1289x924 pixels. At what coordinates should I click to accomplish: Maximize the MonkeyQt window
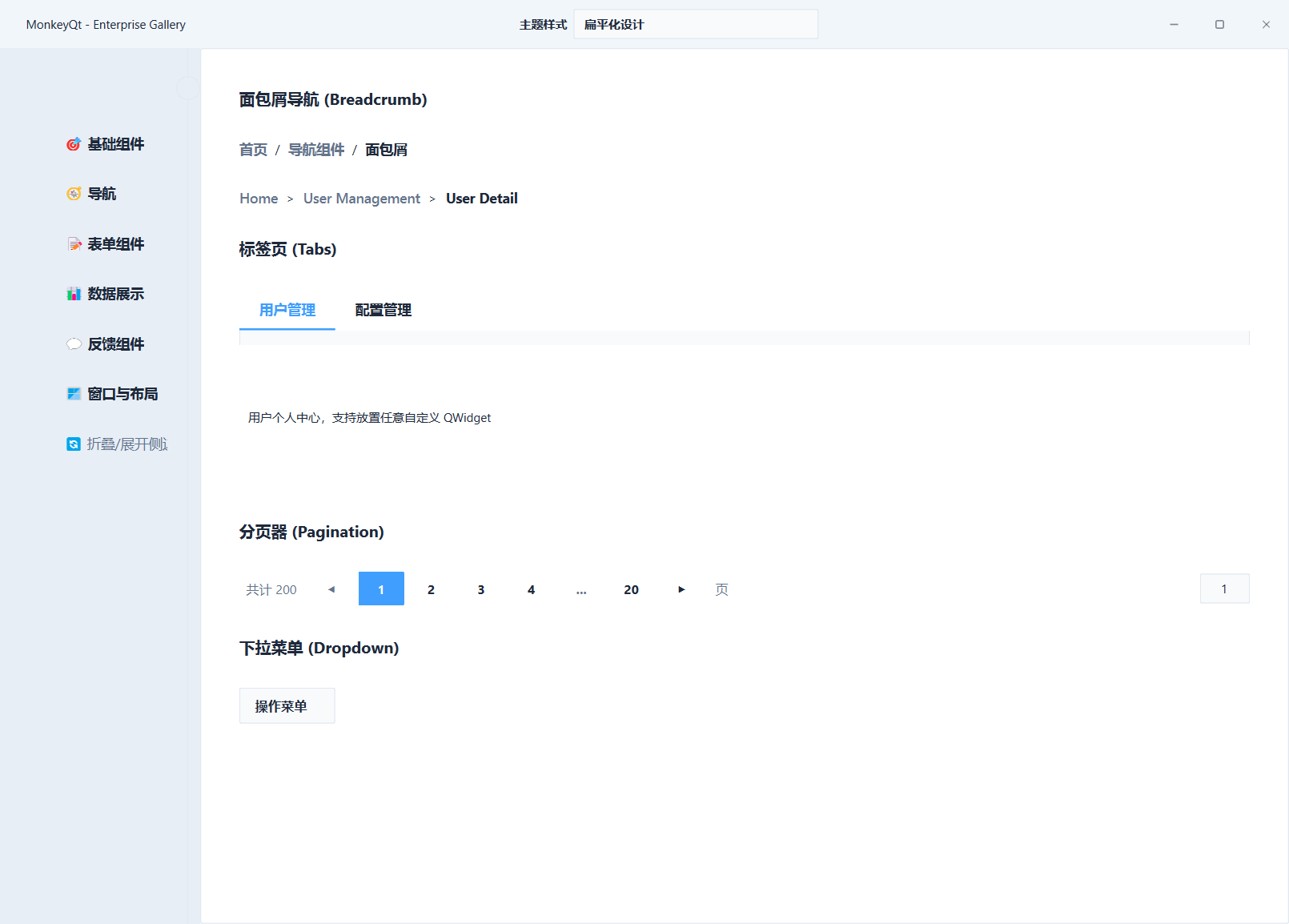[x=1219, y=24]
